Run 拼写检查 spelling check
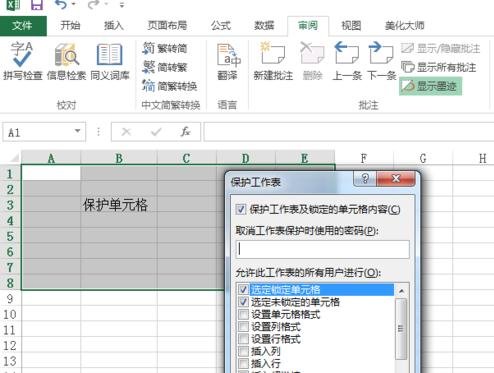The width and height of the screenshot is (494, 373). click(23, 61)
